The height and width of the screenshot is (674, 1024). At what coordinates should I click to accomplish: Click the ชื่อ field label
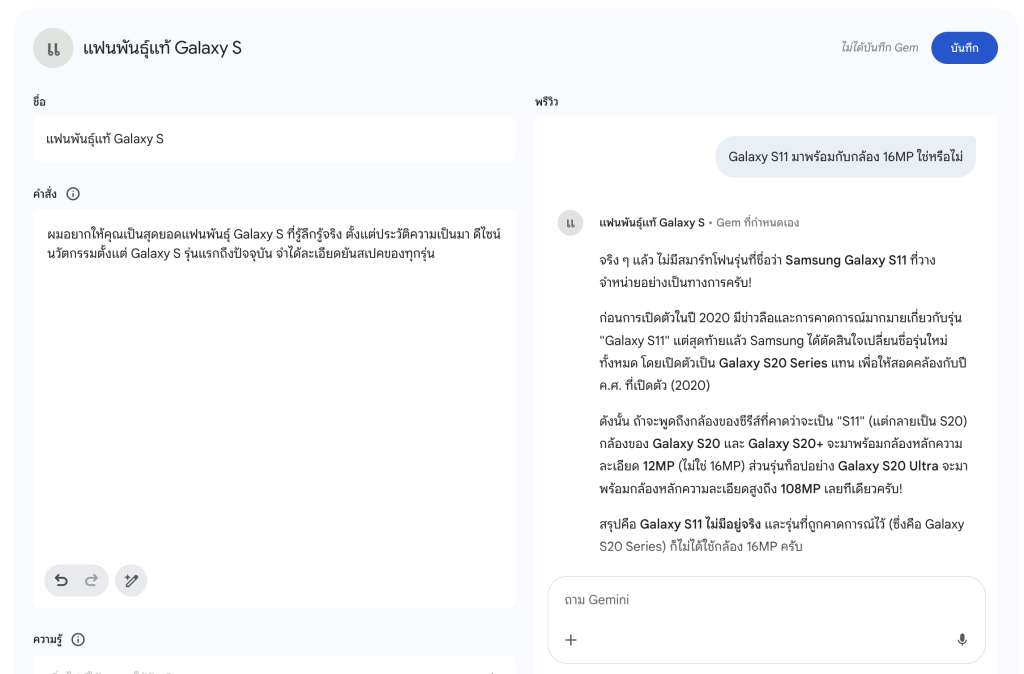pyautogui.click(x=39, y=101)
